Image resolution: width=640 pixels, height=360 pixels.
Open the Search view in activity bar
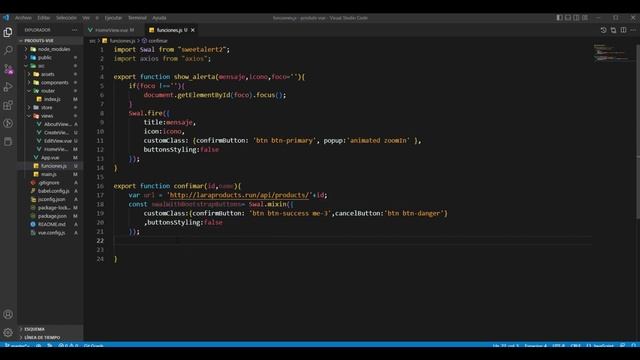(x=8, y=50)
